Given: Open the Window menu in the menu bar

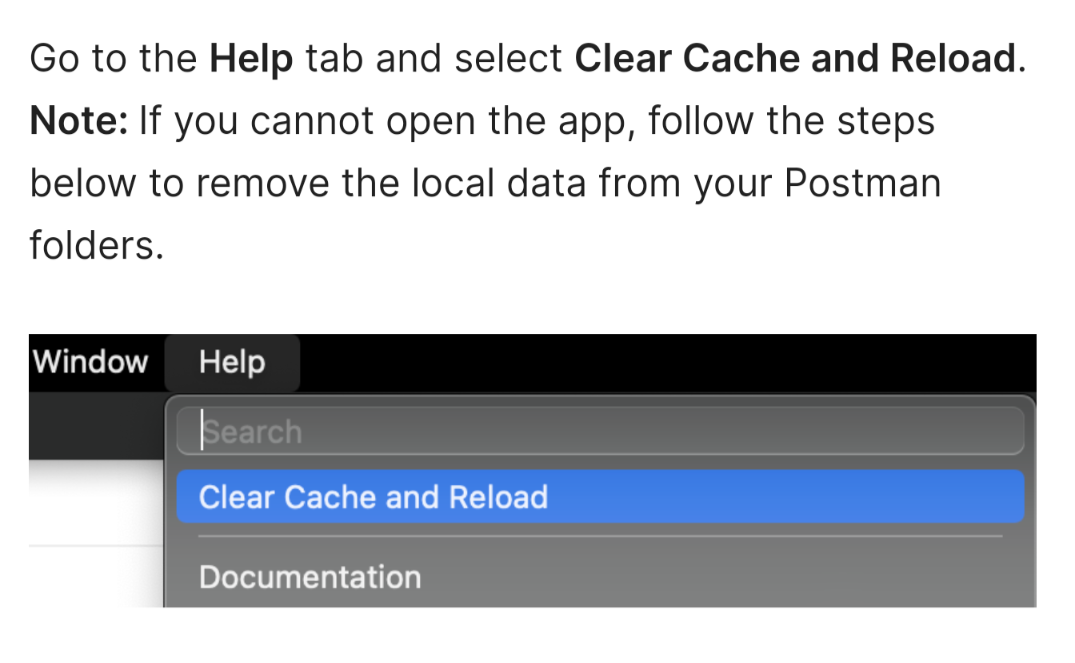Looking at the screenshot, I should click(x=90, y=362).
